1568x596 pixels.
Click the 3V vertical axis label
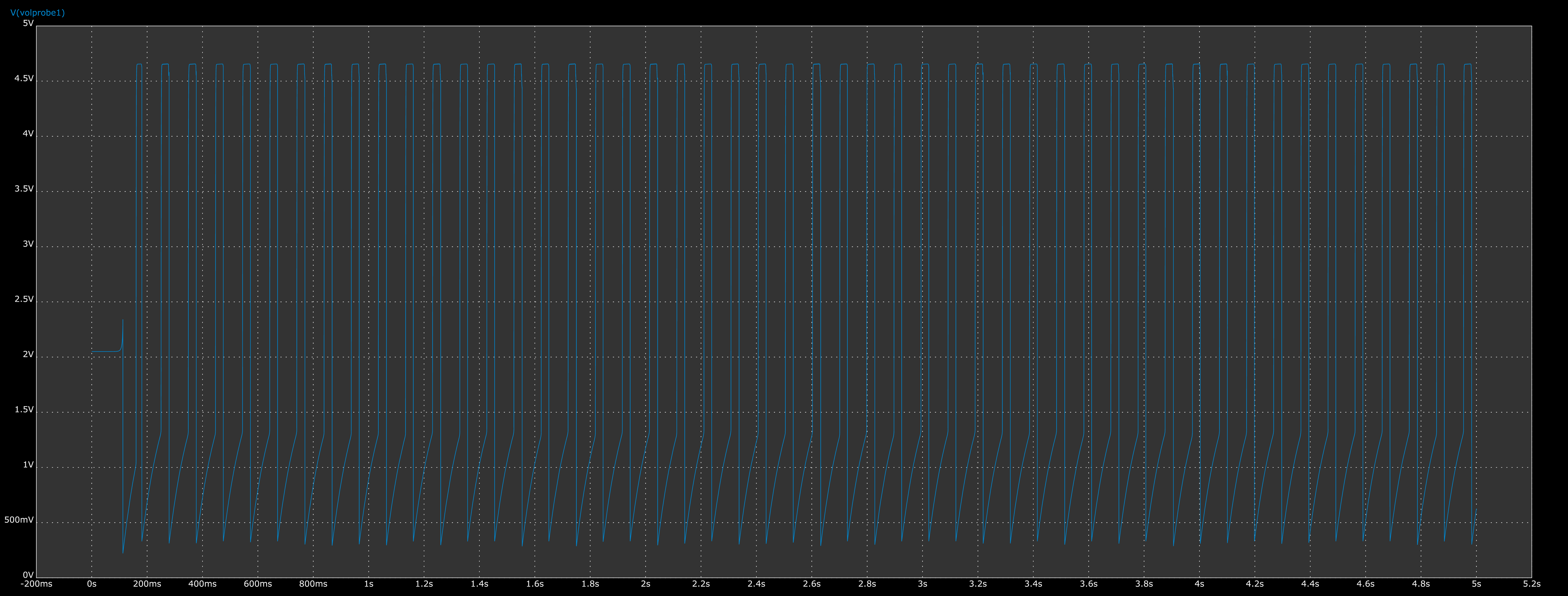[x=28, y=244]
